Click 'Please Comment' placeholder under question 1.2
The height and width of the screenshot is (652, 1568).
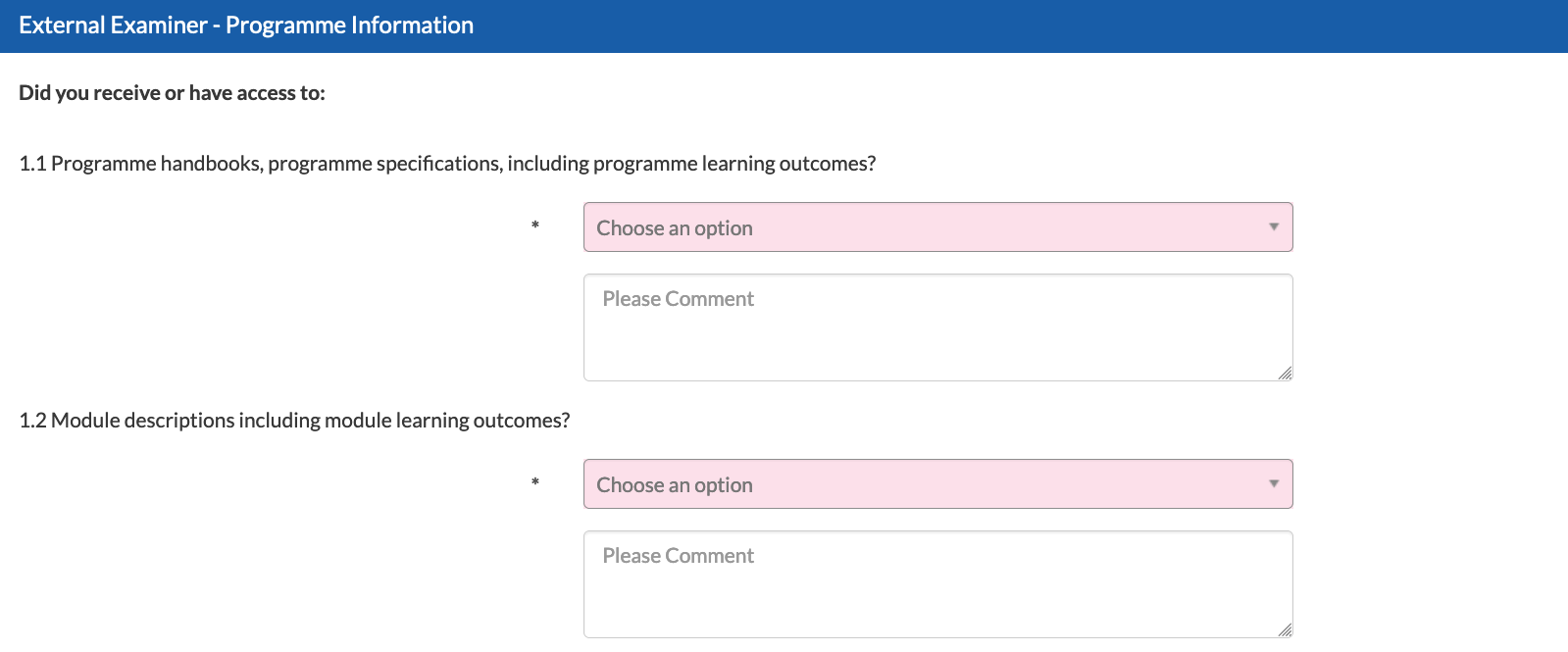679,556
